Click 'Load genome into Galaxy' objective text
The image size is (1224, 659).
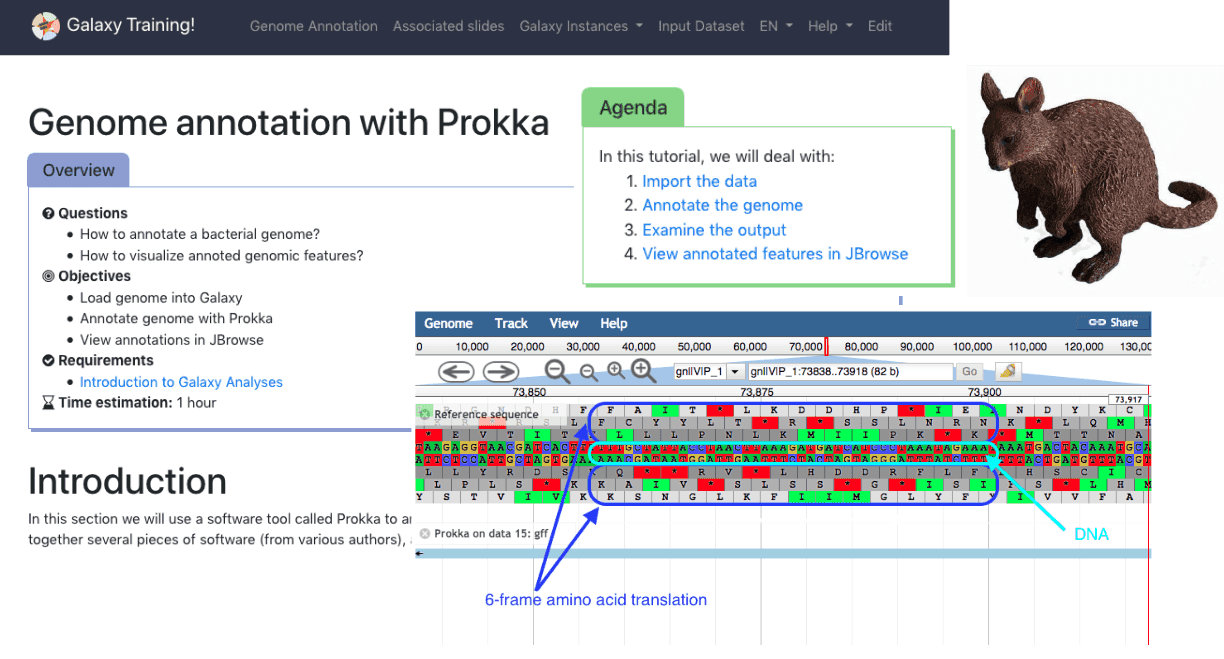click(x=161, y=297)
